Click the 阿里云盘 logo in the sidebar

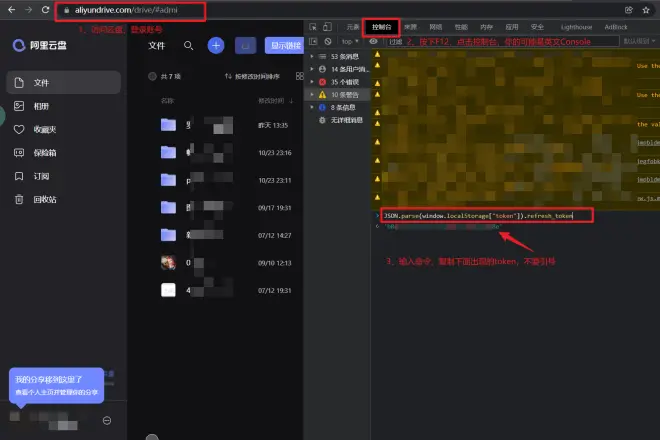coord(40,45)
